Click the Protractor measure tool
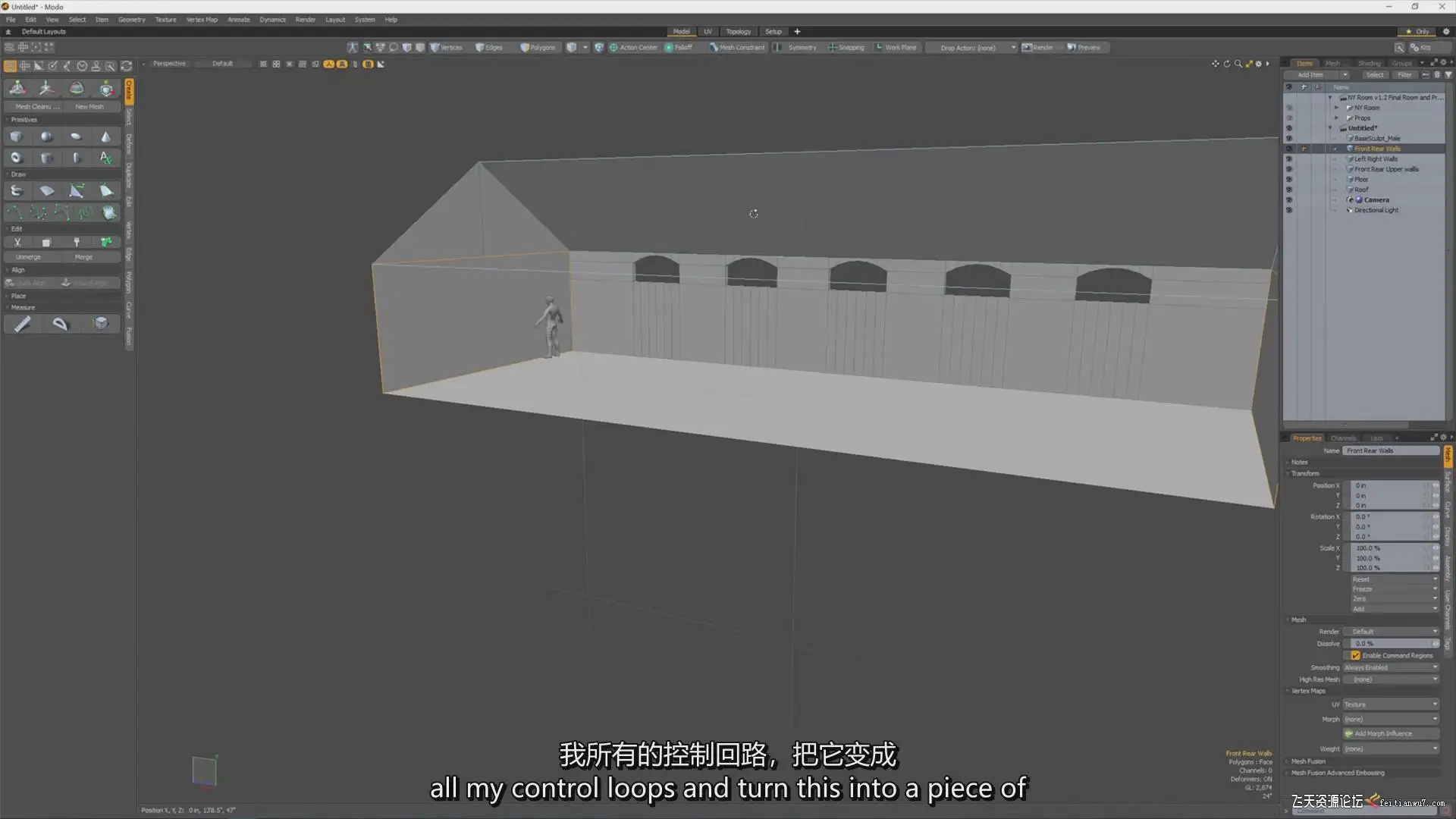This screenshot has width=1456, height=819. tap(60, 324)
